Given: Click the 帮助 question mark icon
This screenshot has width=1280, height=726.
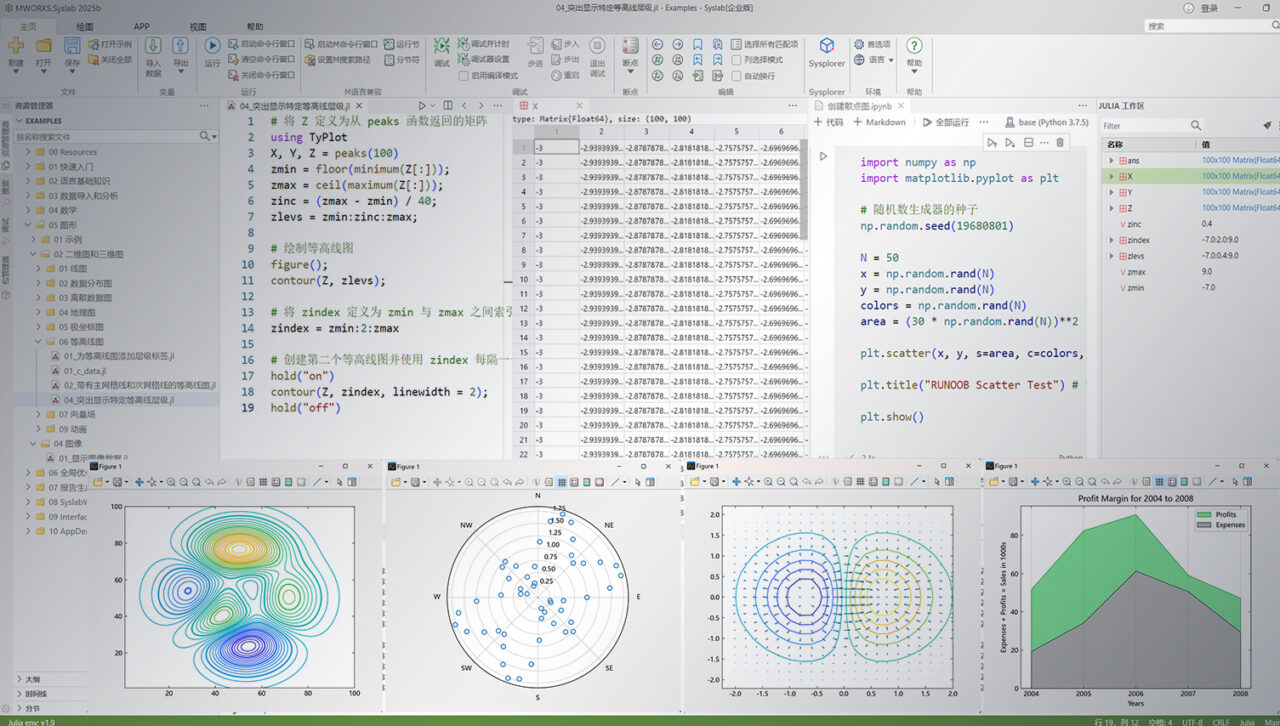Looking at the screenshot, I should tap(914, 45).
